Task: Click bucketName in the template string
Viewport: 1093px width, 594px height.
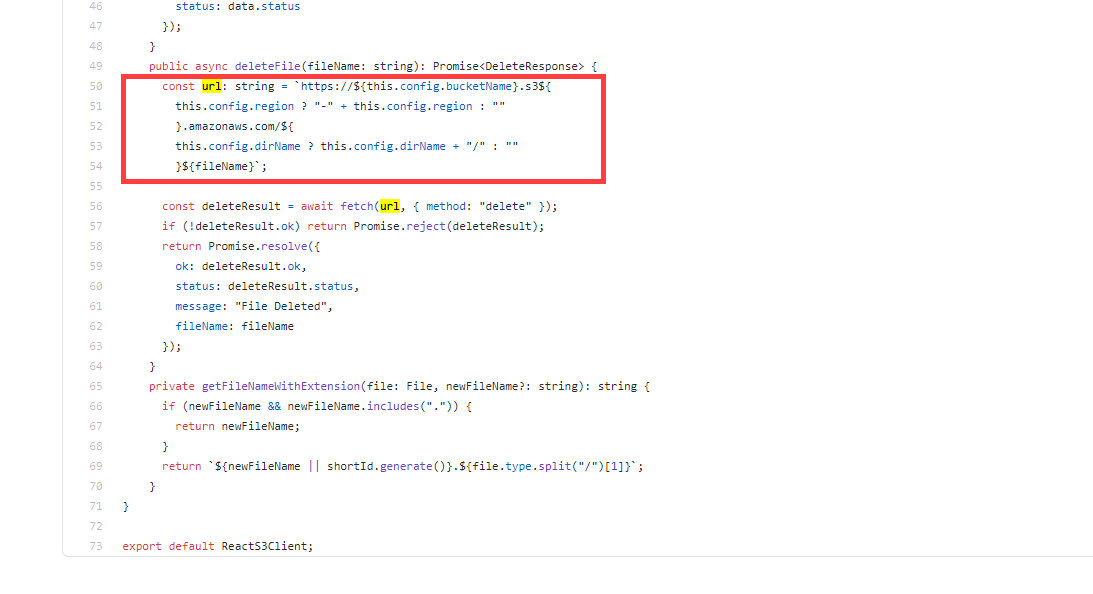Action: [479, 86]
